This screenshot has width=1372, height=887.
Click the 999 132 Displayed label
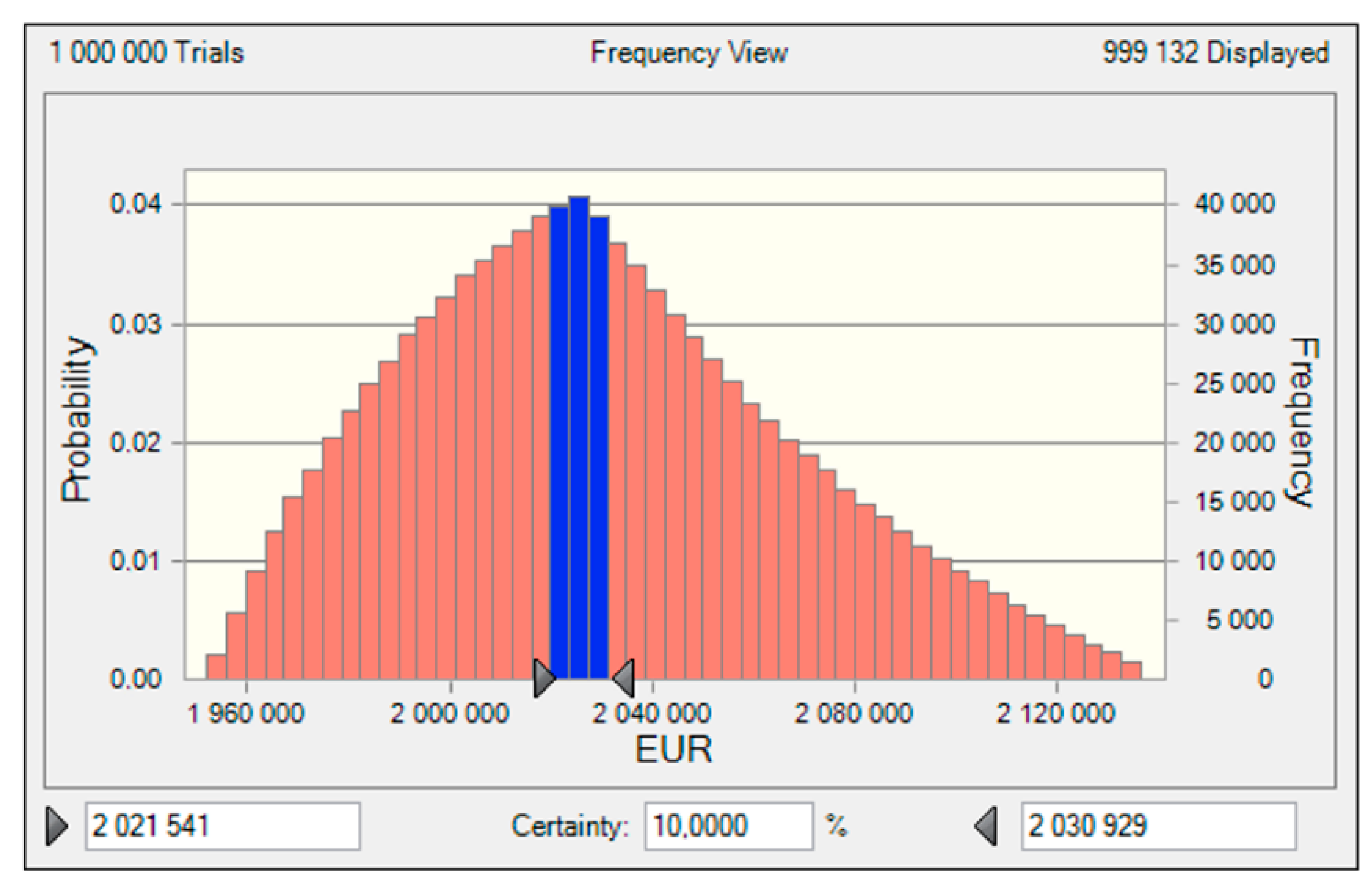[1215, 53]
